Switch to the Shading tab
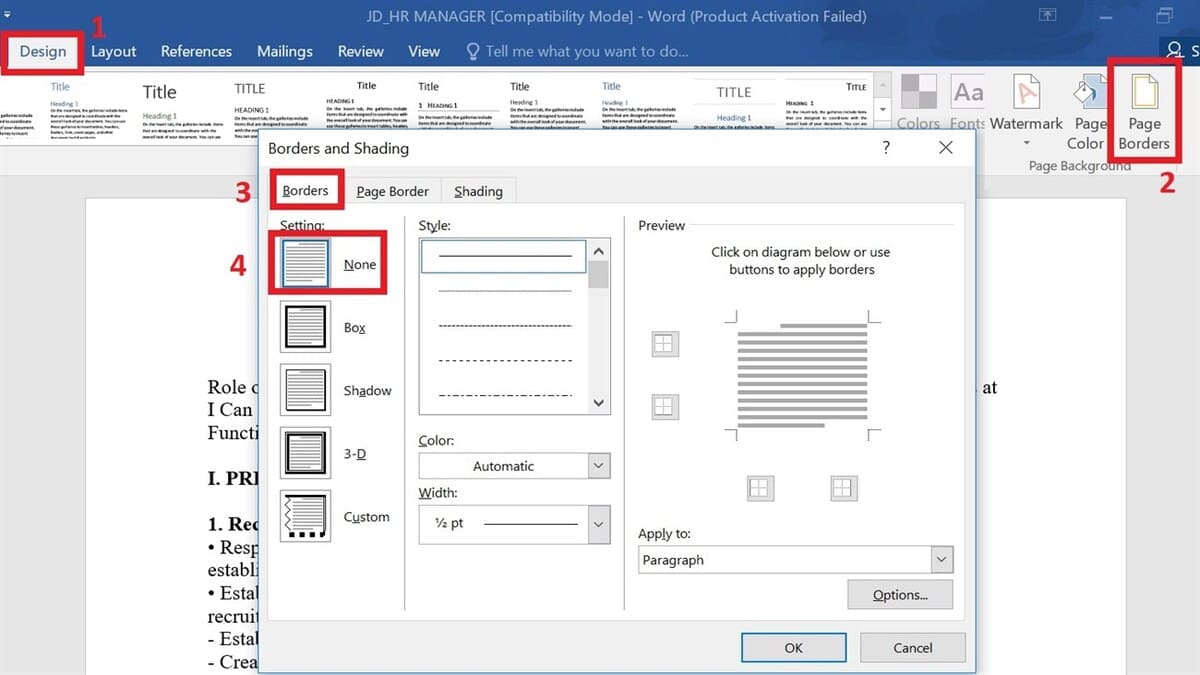 pyautogui.click(x=478, y=191)
